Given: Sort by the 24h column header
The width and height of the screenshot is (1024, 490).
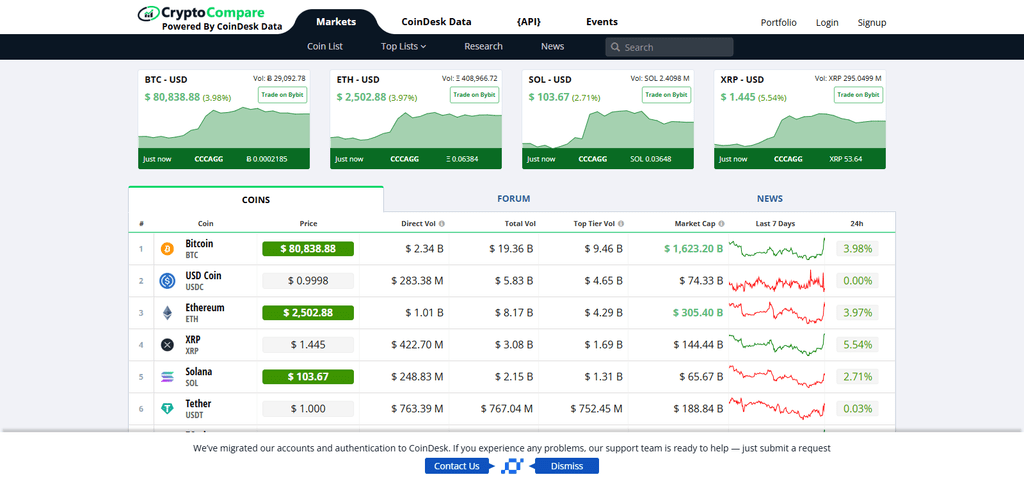Looking at the screenshot, I should click(x=857, y=223).
